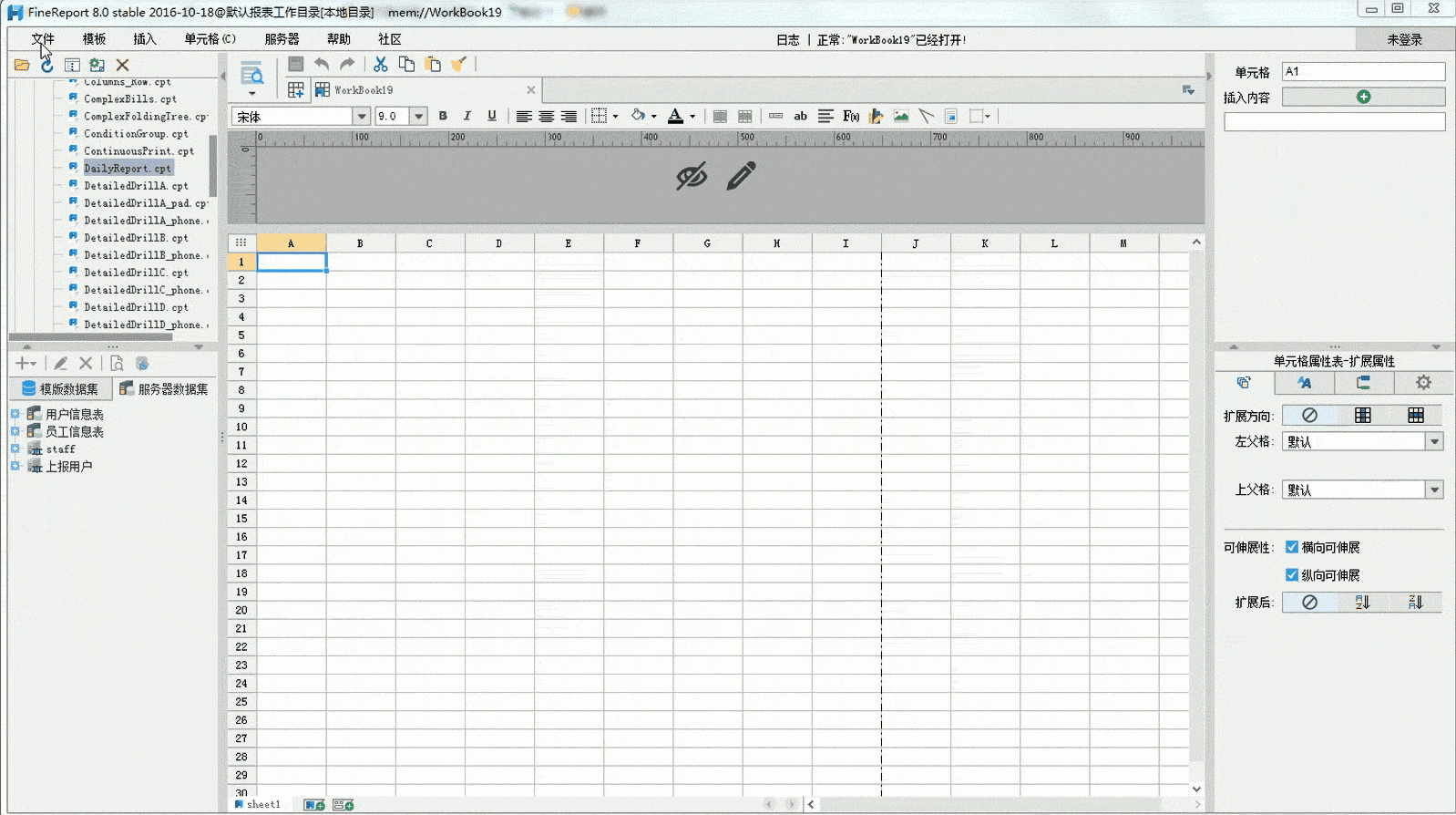This screenshot has width=1456, height=815.
Task: Click the preview dataset icon
Action: [x=117, y=363]
